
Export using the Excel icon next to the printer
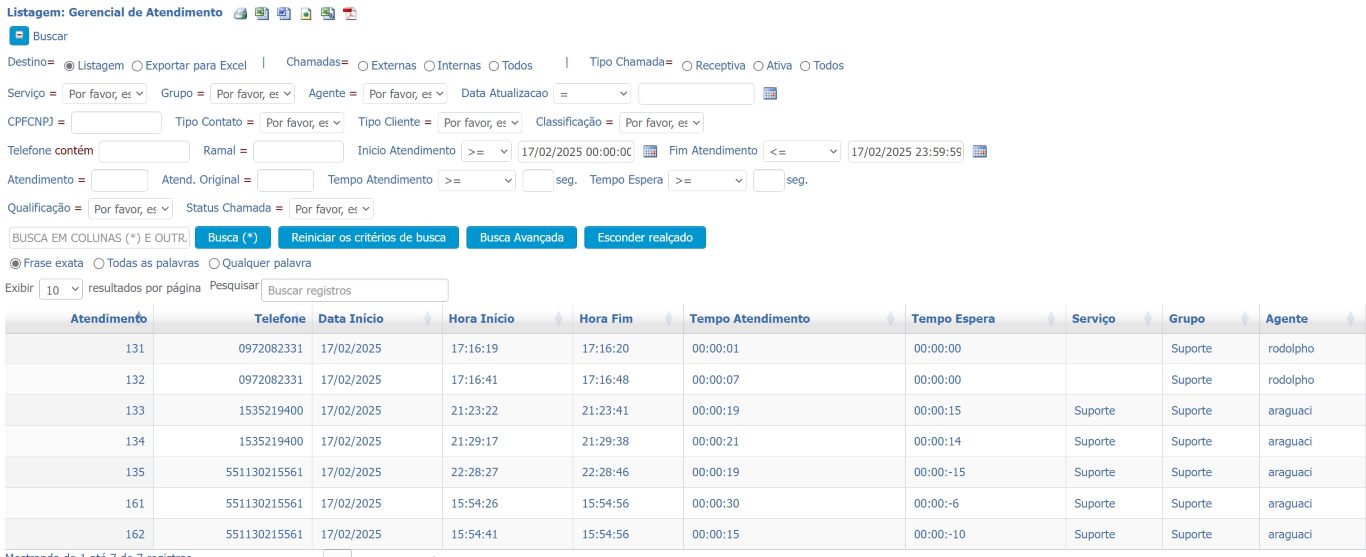pyautogui.click(x=261, y=14)
